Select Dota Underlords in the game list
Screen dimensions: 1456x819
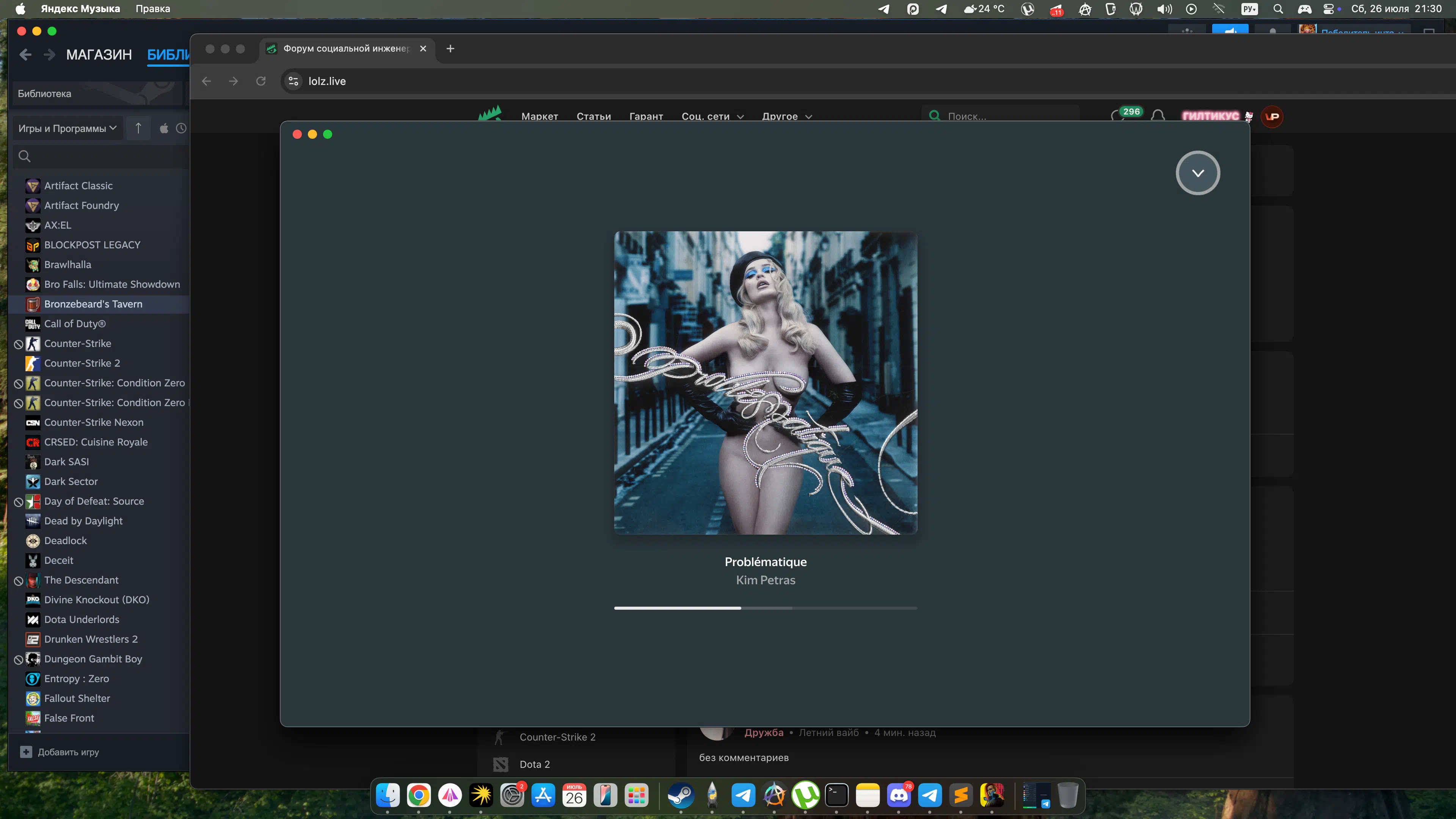pos(82,620)
